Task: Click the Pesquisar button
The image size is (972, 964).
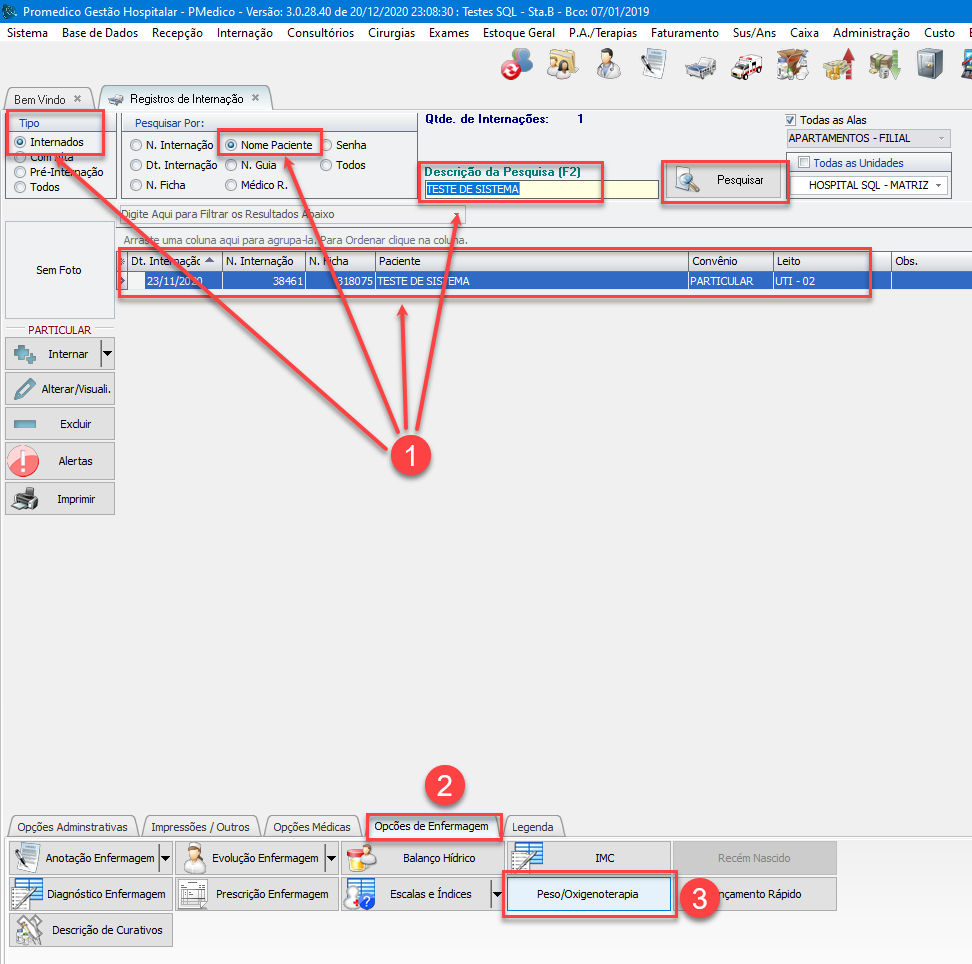Action: pyautogui.click(x=725, y=181)
